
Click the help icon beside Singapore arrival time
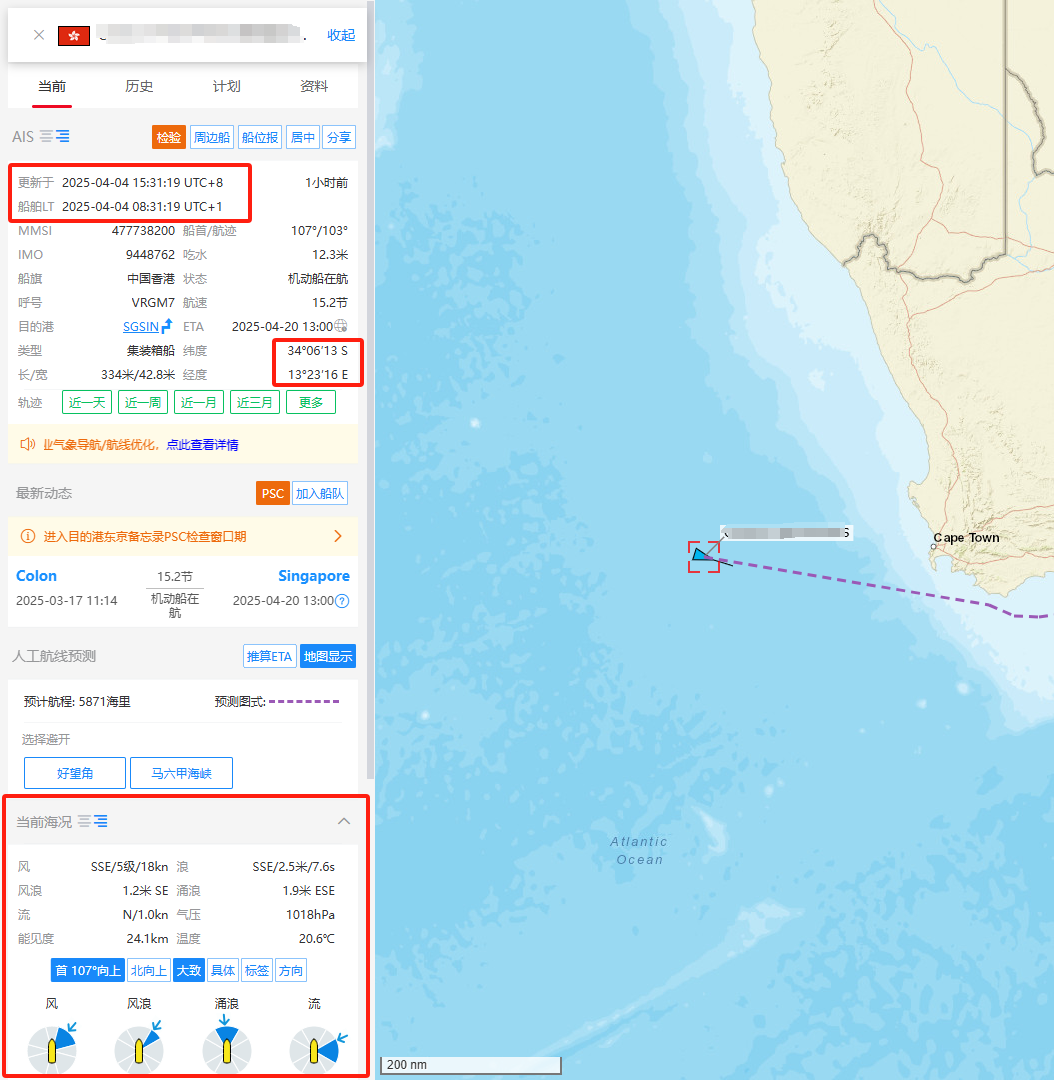click(342, 601)
